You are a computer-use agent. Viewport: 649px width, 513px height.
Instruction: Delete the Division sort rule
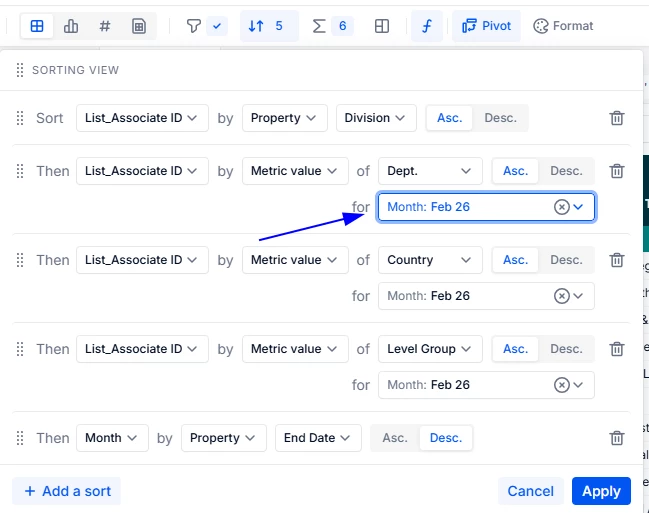[617, 118]
